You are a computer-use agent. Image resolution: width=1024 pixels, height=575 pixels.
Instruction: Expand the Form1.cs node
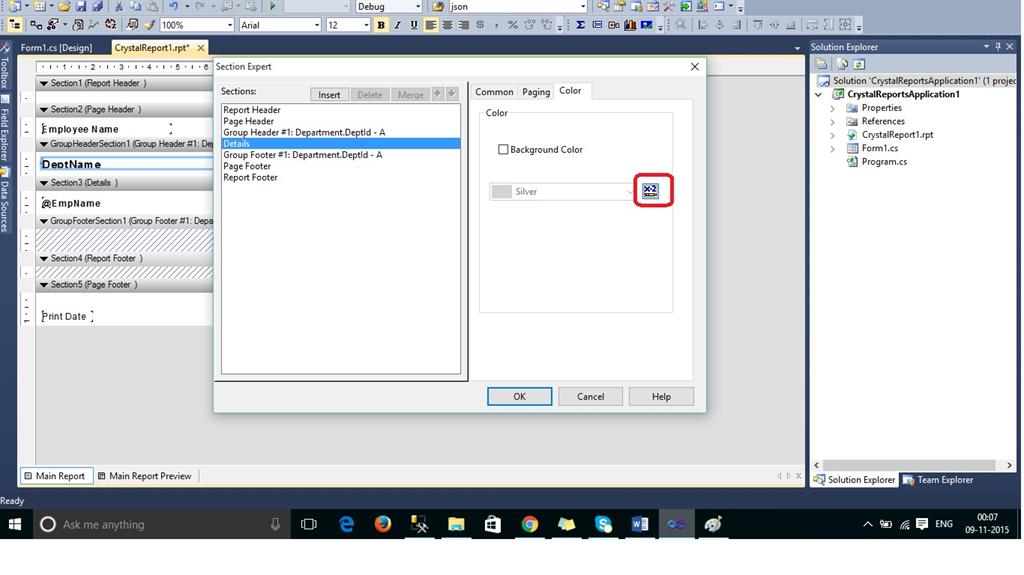click(833, 148)
